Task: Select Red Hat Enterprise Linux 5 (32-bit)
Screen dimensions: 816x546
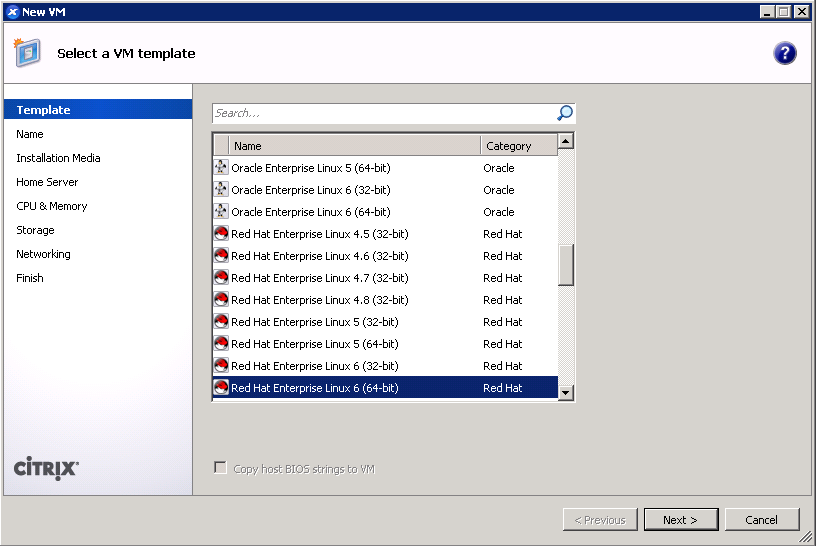Action: (386, 322)
